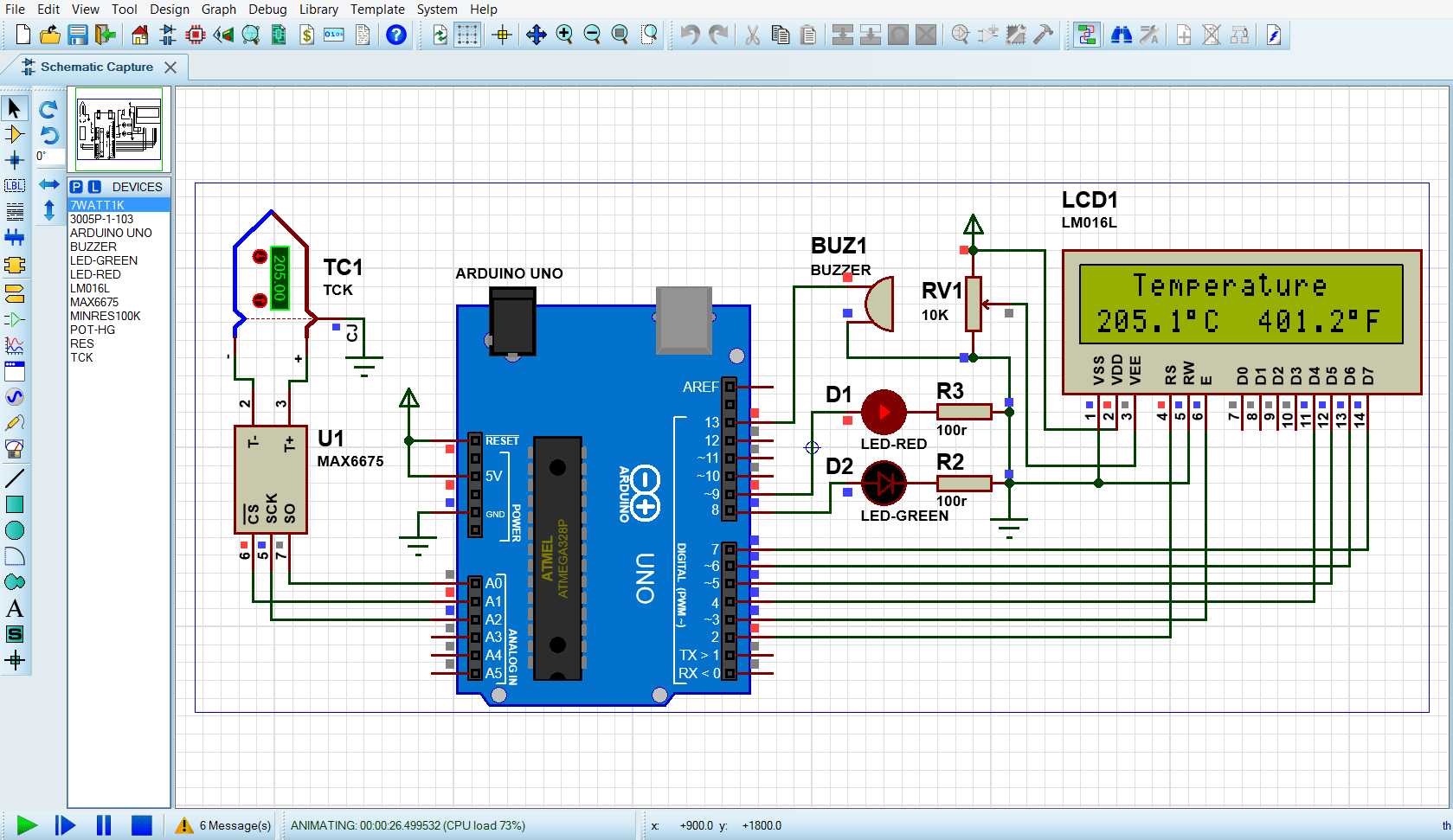Toggle the snap grid display
The image size is (1453, 840).
(467, 35)
